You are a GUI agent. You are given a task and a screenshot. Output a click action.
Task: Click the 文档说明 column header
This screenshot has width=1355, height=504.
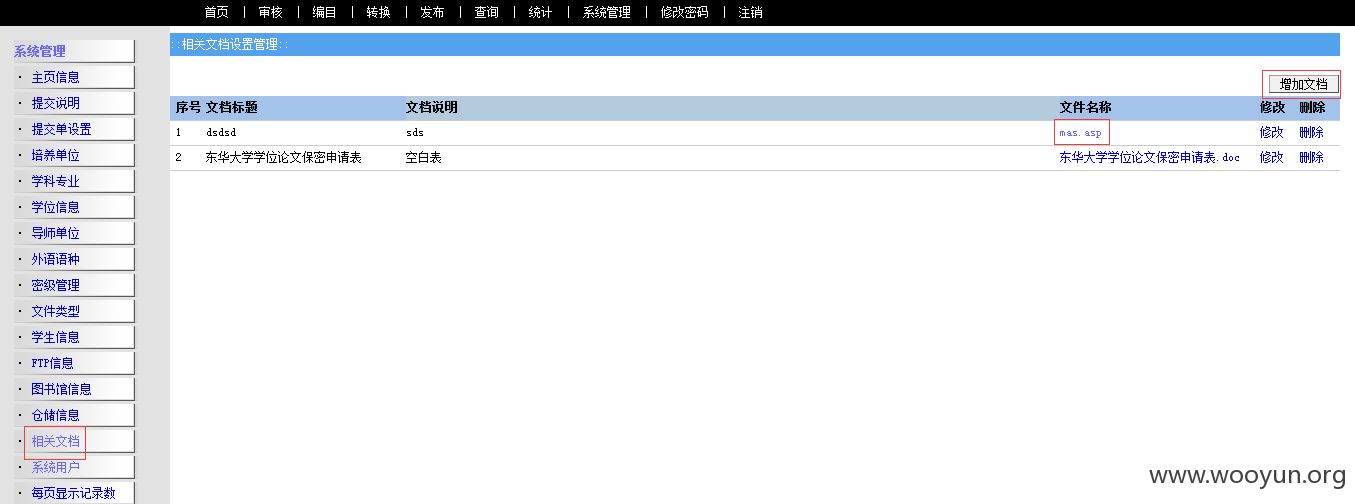click(431, 107)
